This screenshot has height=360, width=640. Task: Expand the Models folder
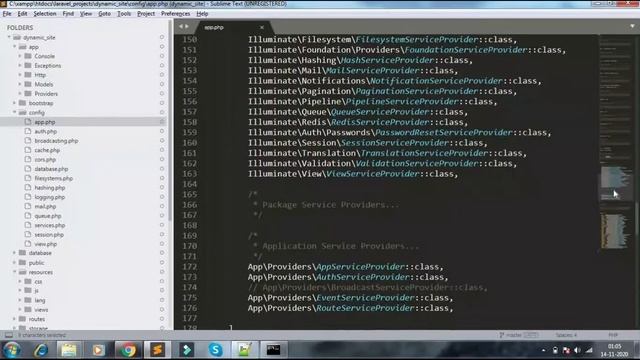pyautogui.click(x=20, y=84)
